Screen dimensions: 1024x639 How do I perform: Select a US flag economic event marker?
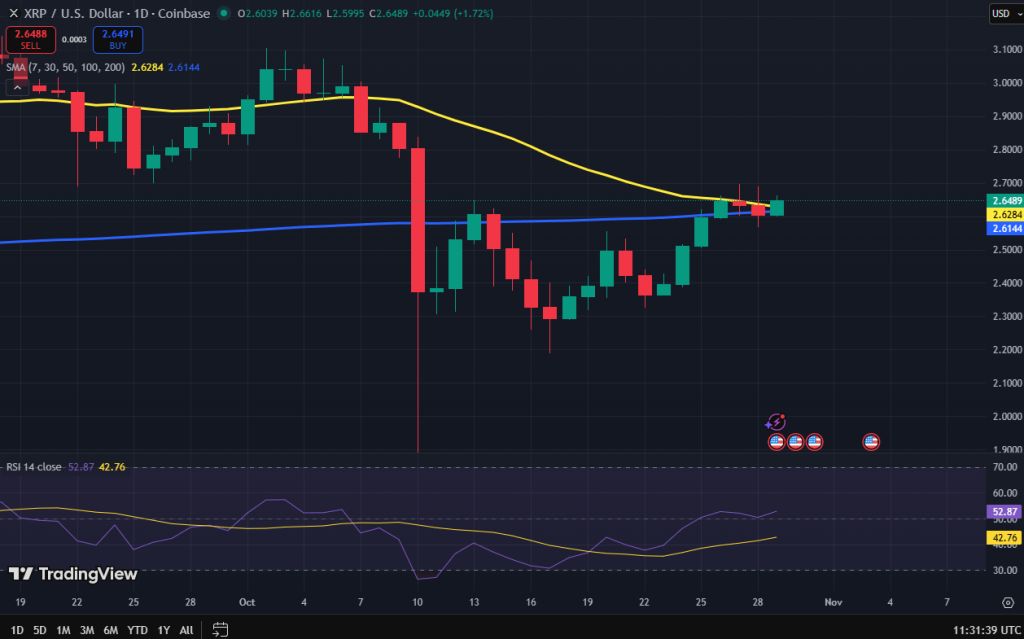tap(776, 441)
